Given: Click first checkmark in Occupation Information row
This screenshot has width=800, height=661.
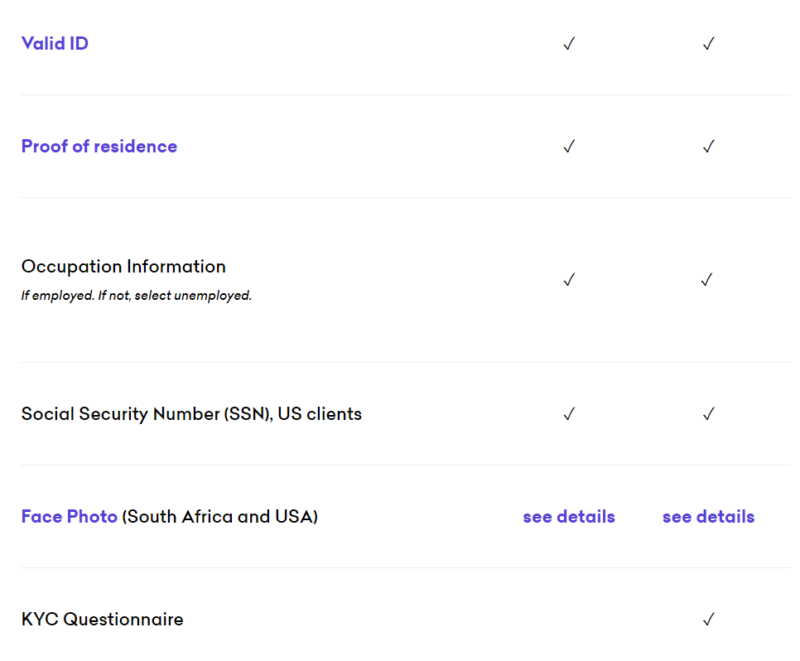Looking at the screenshot, I should pos(569,280).
